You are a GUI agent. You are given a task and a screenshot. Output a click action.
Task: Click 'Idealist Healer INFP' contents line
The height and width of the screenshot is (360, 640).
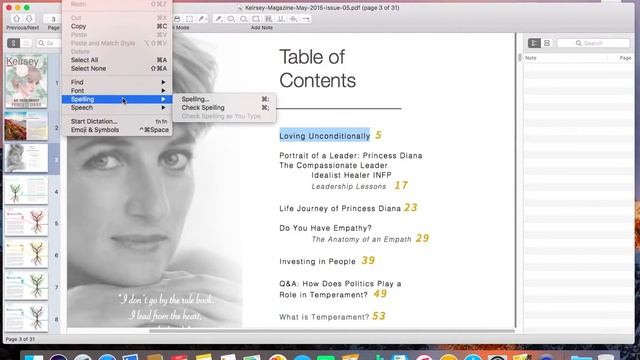[351, 175]
